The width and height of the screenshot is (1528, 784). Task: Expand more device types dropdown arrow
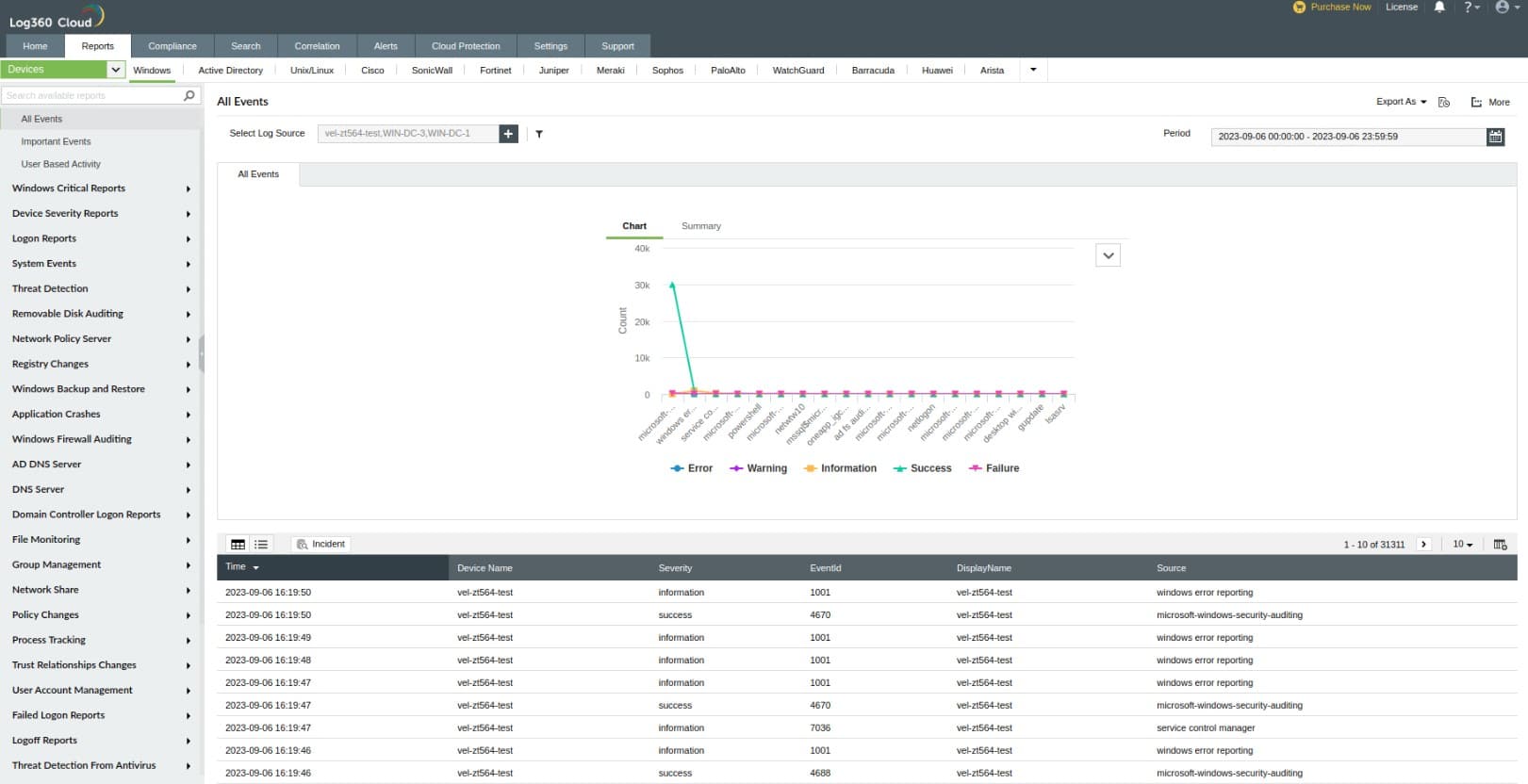click(x=1033, y=70)
